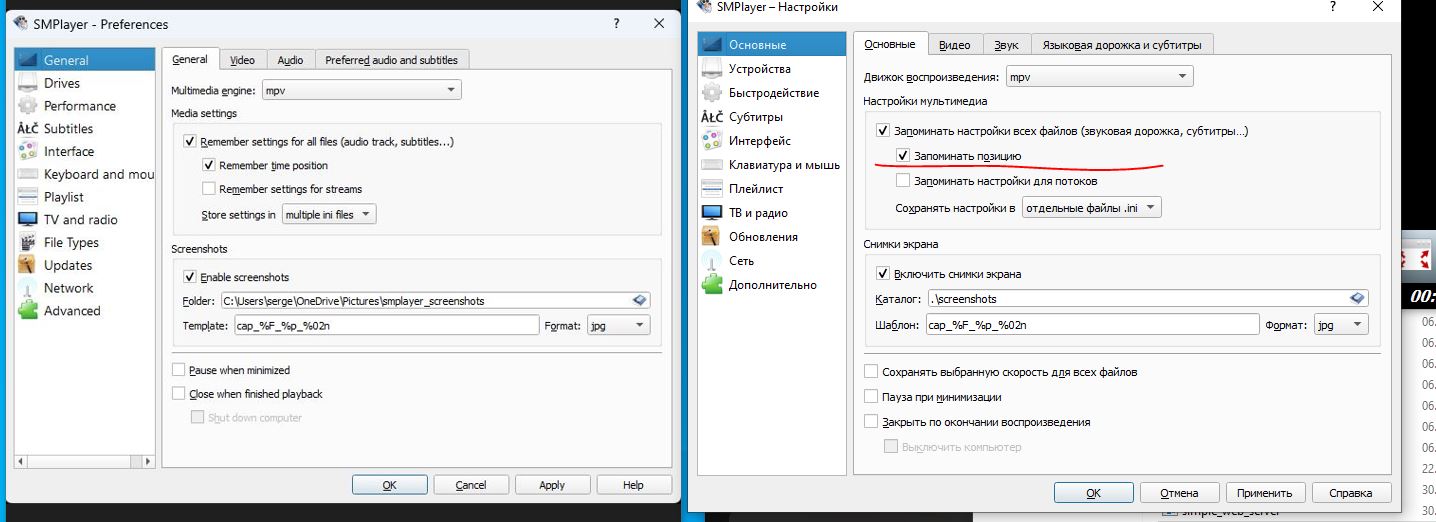Screen dimensions: 1436x522
Task: Open Языковая дорожка и субтитры tab
Action: (1122, 45)
